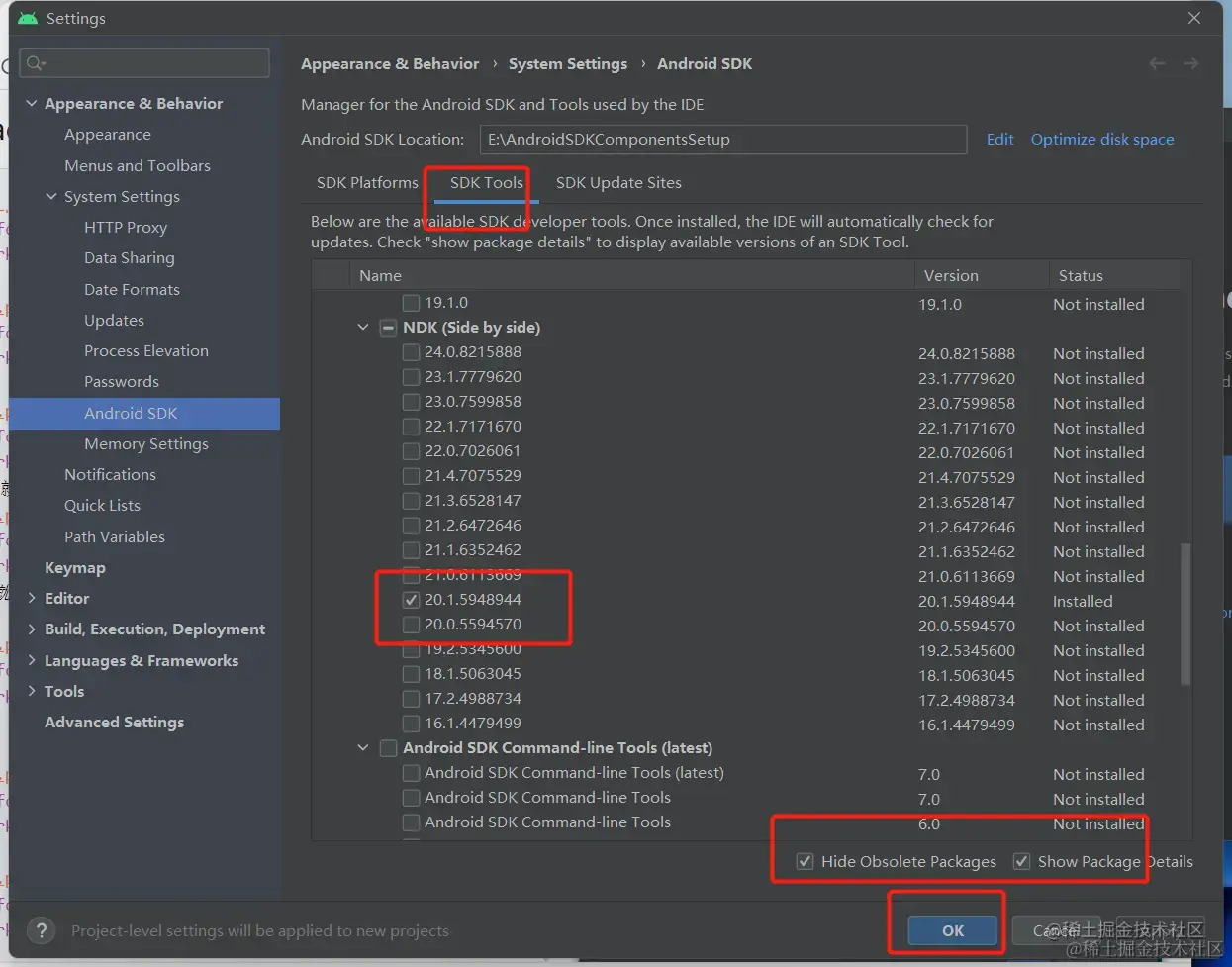Select the SDK Tools tab
The image size is (1232, 967).
click(x=486, y=182)
